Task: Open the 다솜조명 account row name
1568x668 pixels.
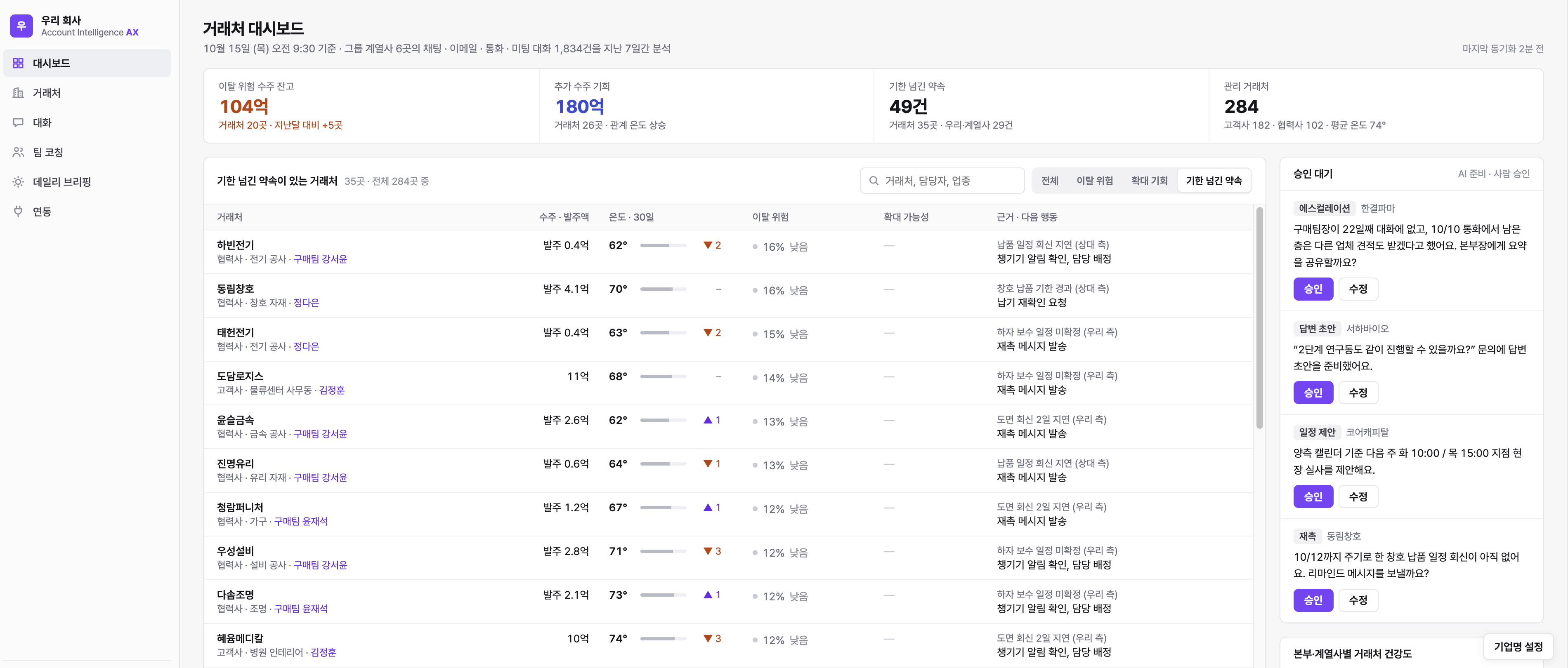Action: tap(236, 595)
